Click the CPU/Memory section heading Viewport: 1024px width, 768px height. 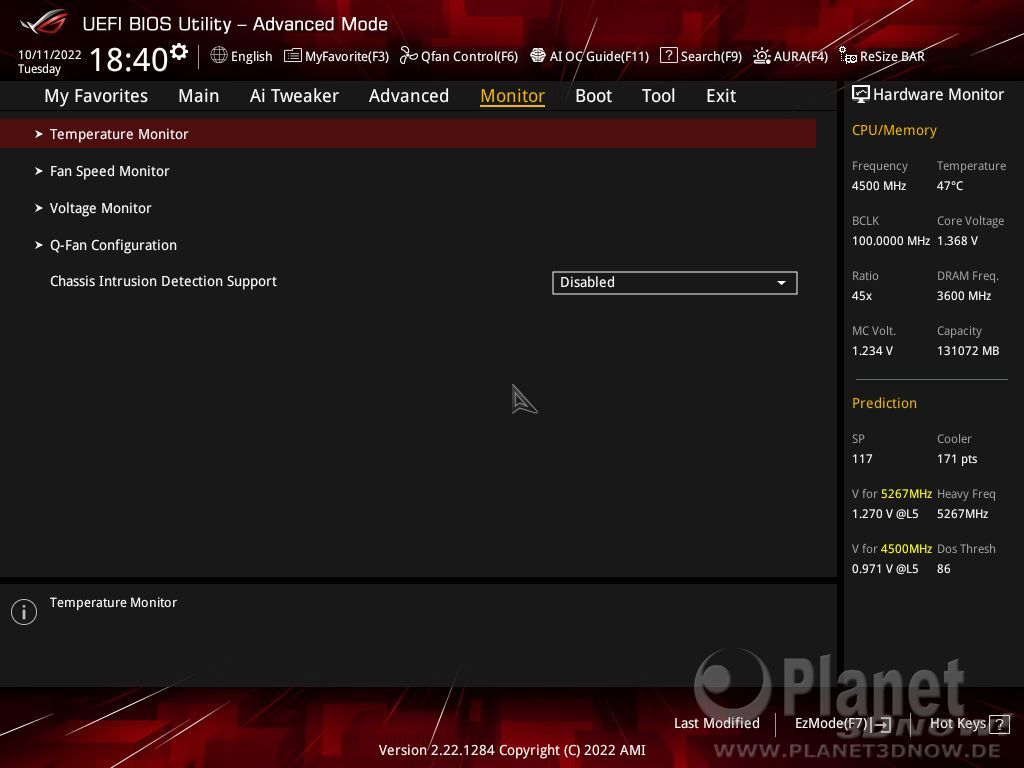coord(894,131)
